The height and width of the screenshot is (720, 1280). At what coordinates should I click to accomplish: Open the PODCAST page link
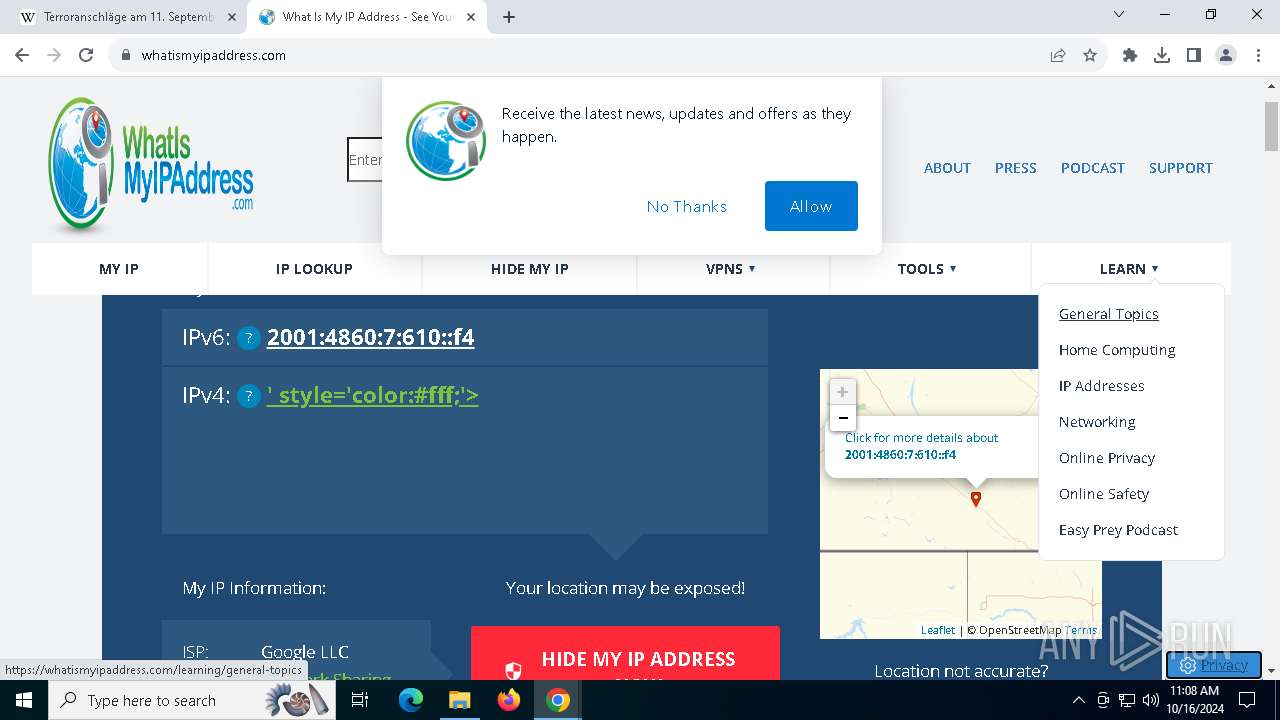click(1092, 168)
